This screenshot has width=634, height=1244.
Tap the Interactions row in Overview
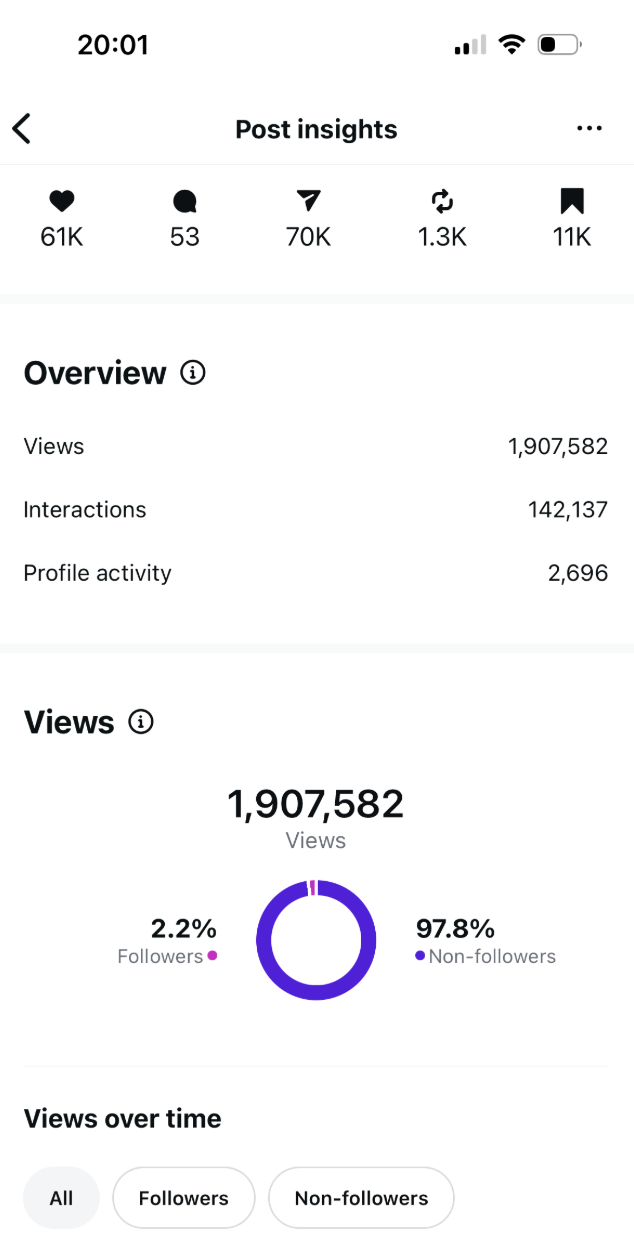click(316, 510)
